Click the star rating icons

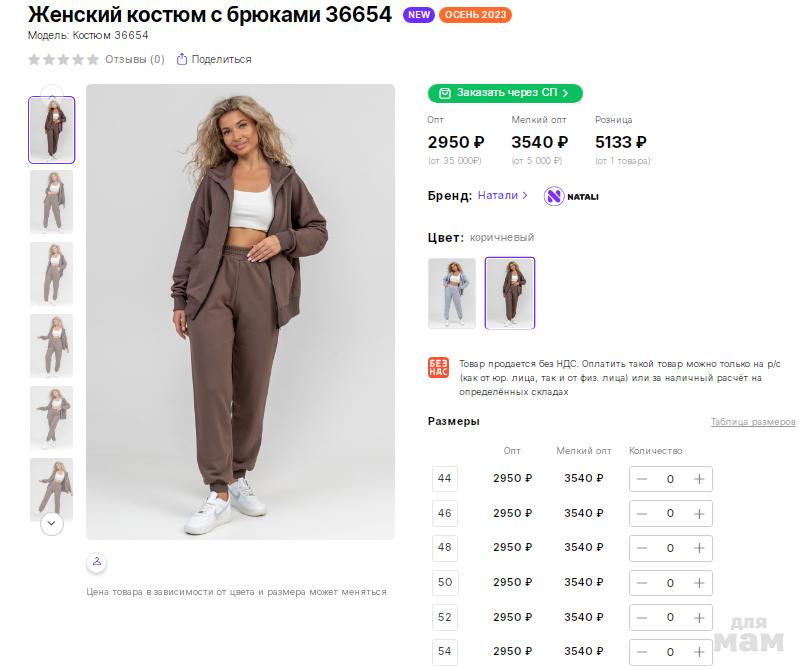click(63, 59)
